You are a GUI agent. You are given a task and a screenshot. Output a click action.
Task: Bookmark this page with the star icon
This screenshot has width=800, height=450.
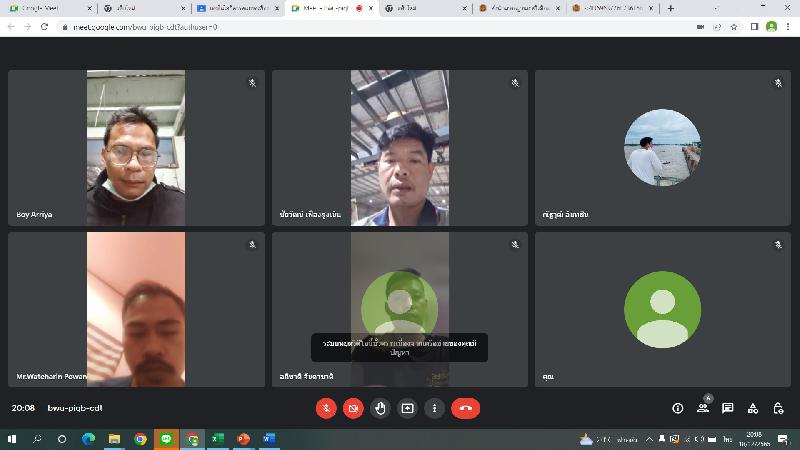pos(734,27)
